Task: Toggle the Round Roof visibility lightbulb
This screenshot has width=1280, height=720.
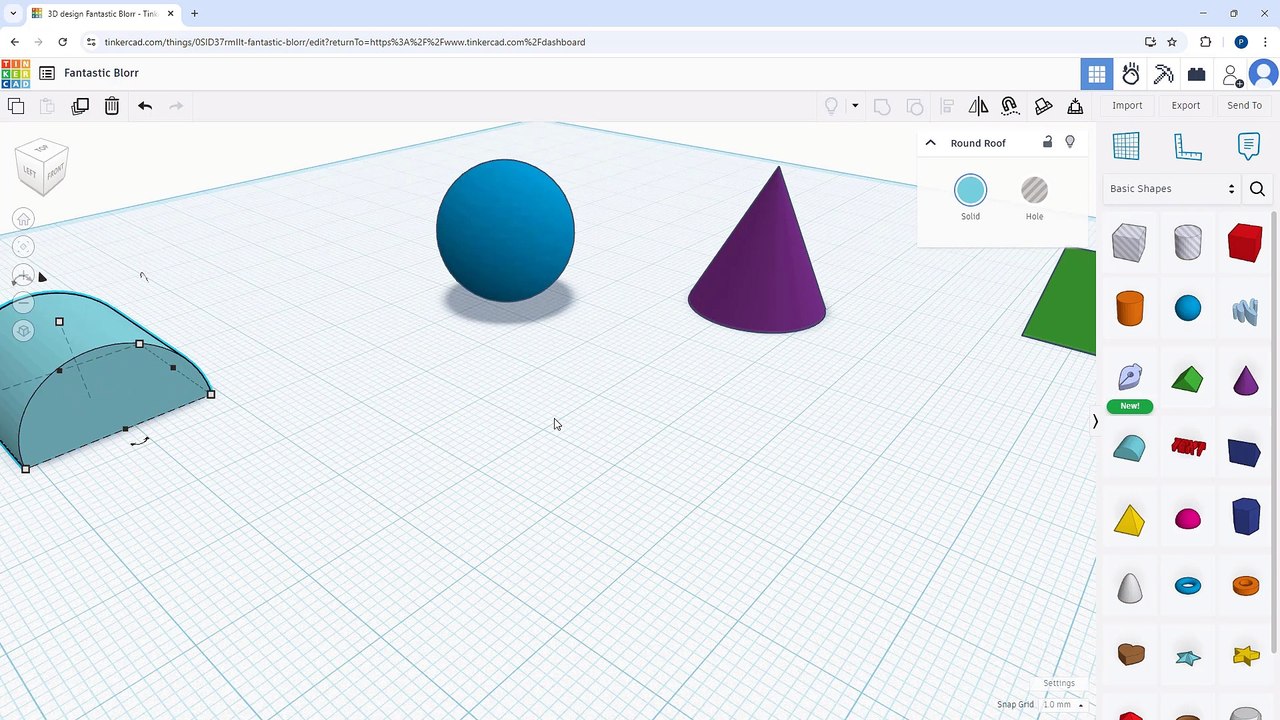Action: coord(1070,142)
